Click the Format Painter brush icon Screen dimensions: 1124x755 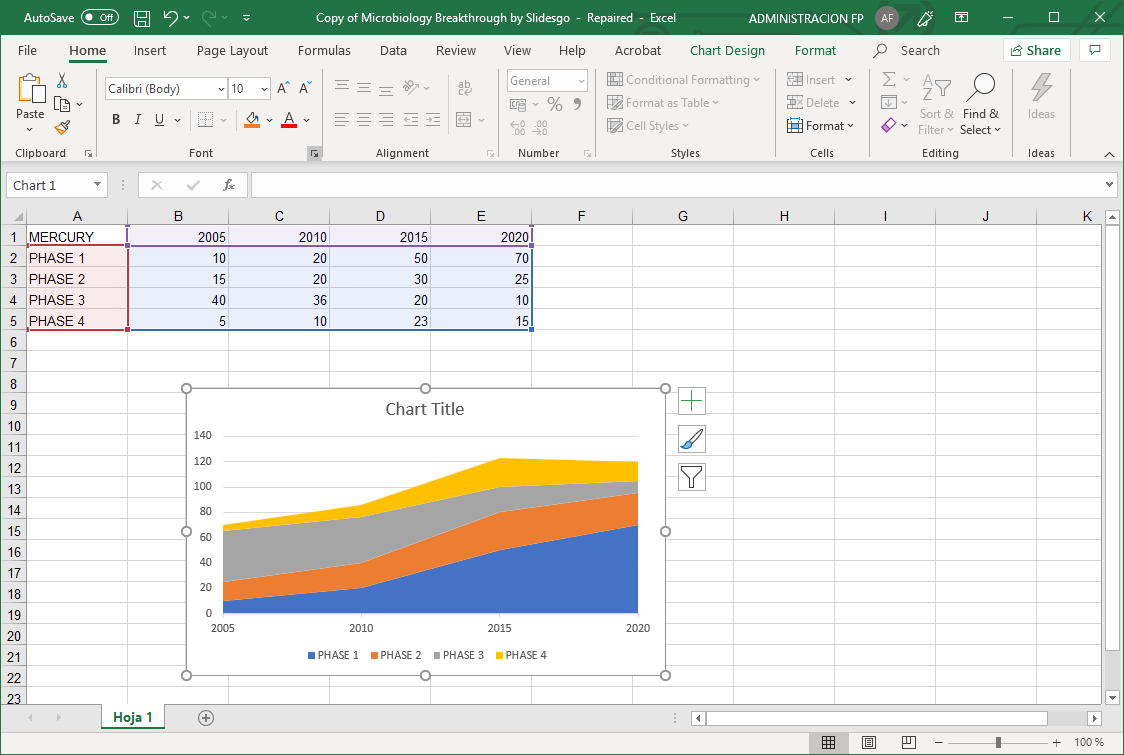(x=62, y=127)
